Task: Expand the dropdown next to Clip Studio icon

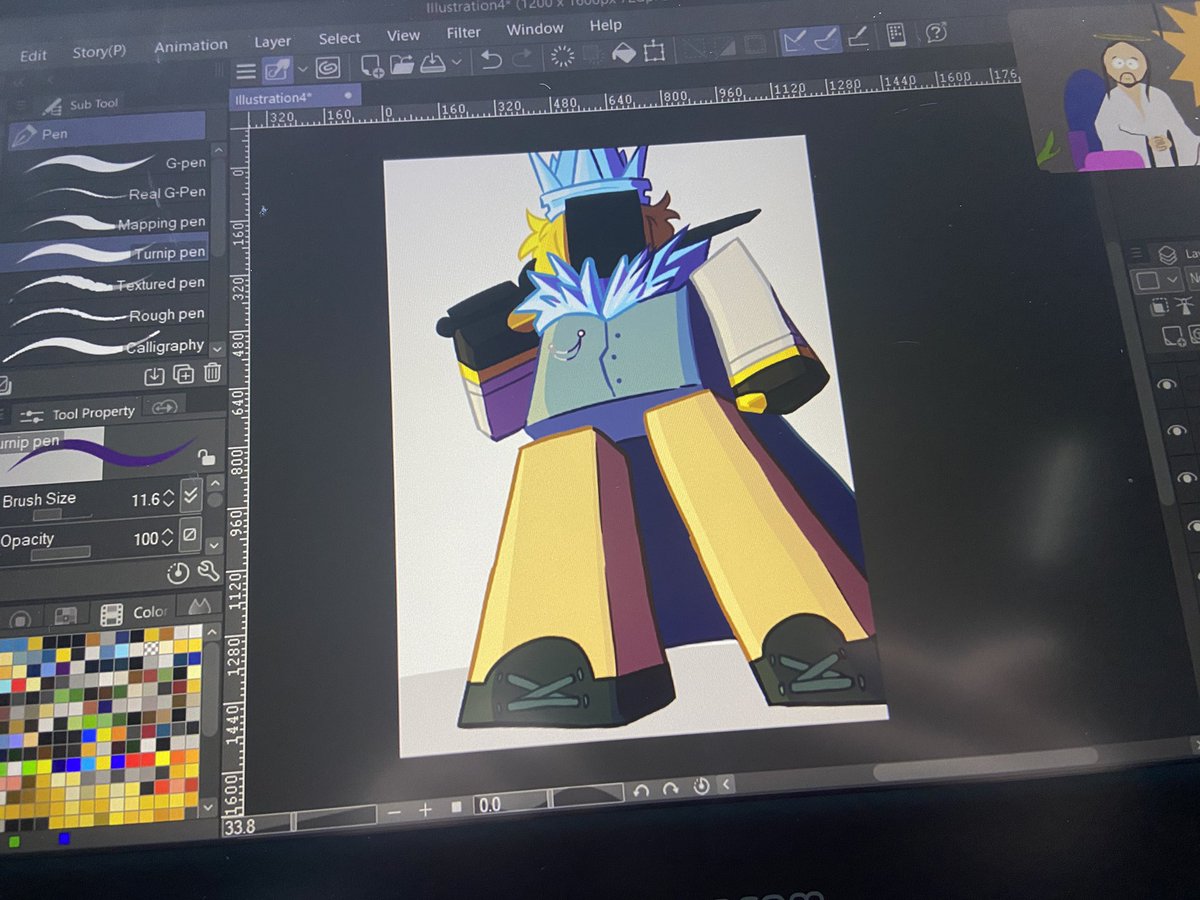Action: (x=302, y=71)
